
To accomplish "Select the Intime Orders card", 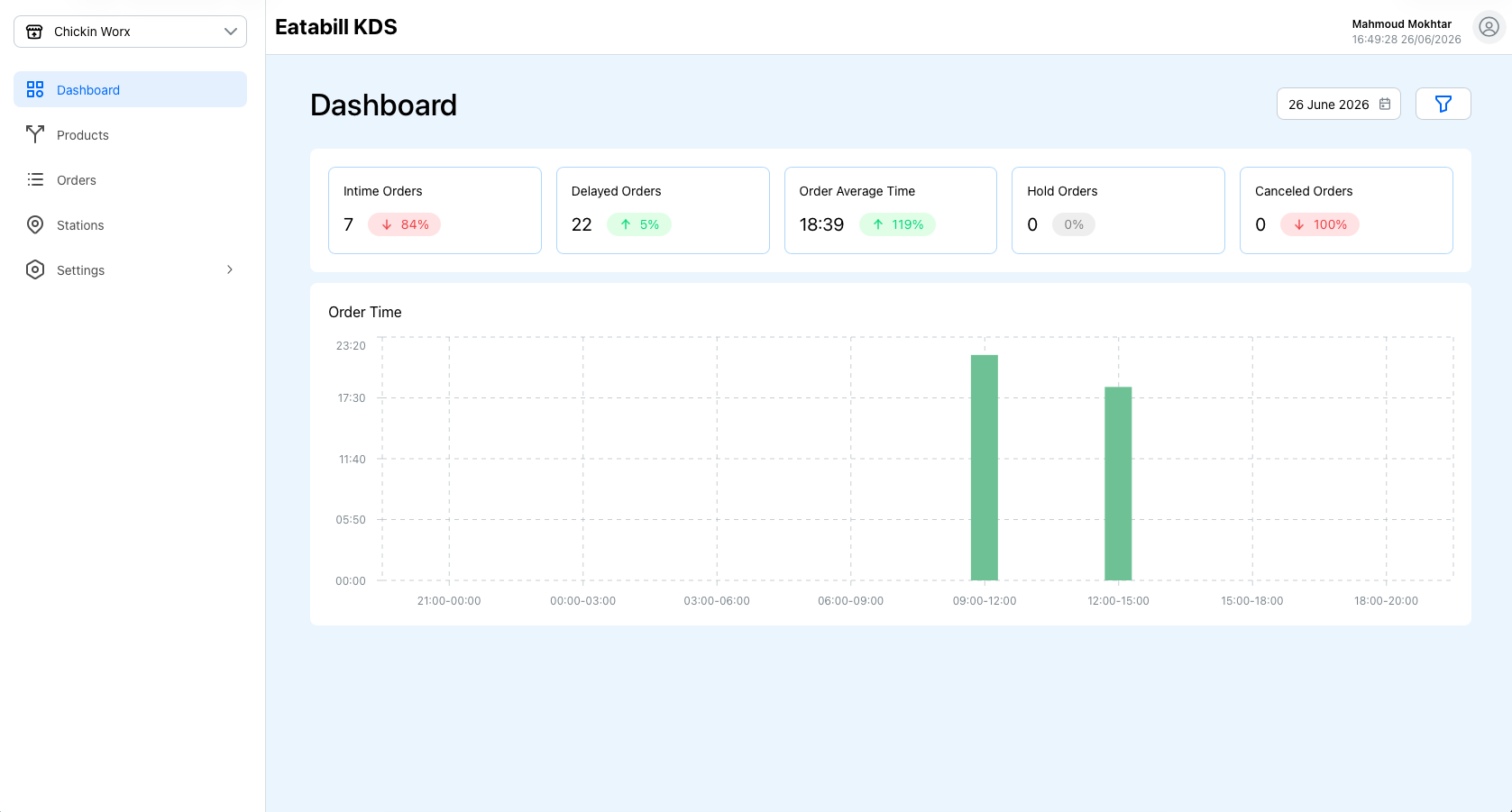I will tap(435, 210).
